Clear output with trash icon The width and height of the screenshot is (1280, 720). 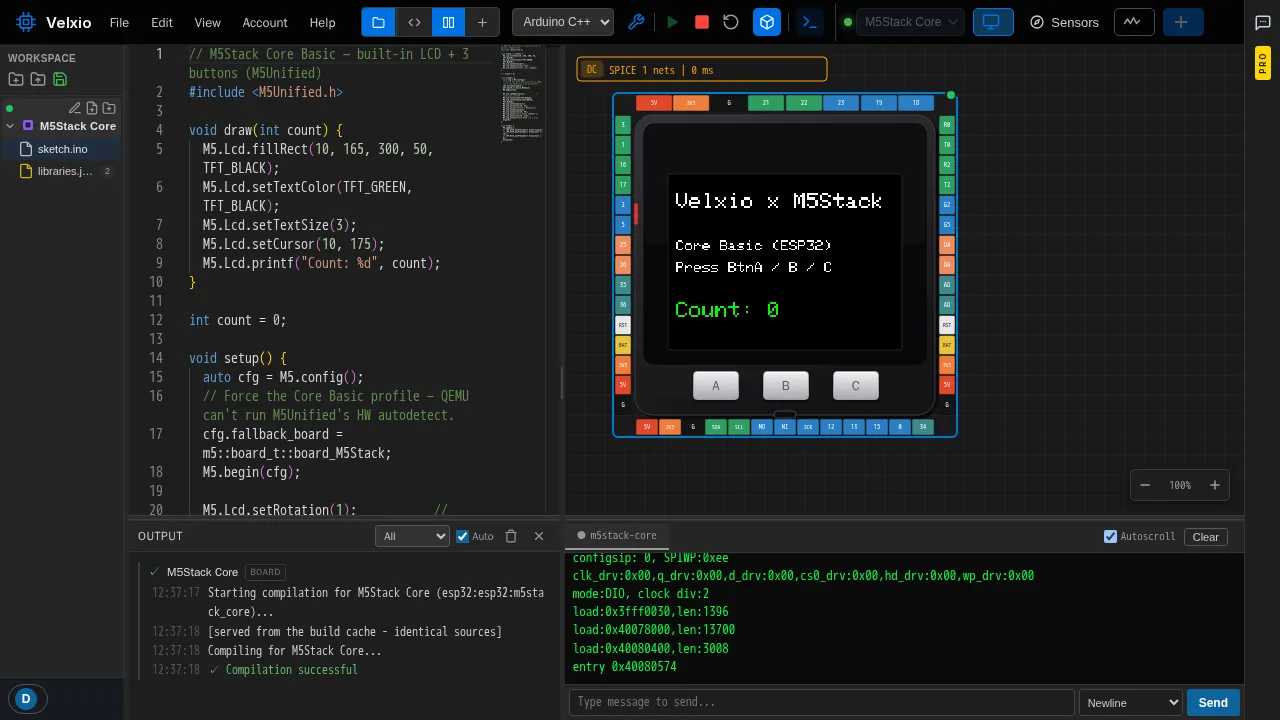pos(511,536)
